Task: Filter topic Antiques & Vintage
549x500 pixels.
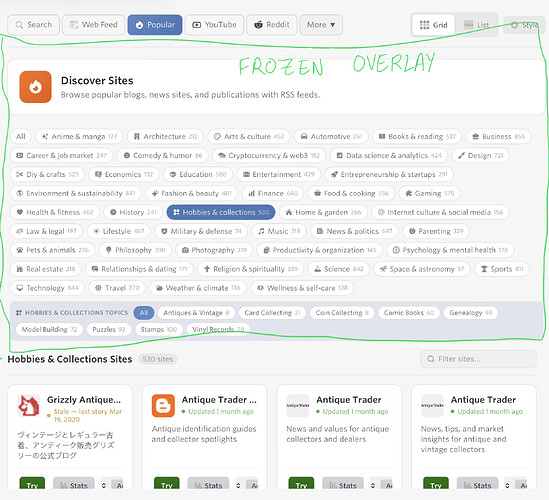Action: click(x=196, y=313)
